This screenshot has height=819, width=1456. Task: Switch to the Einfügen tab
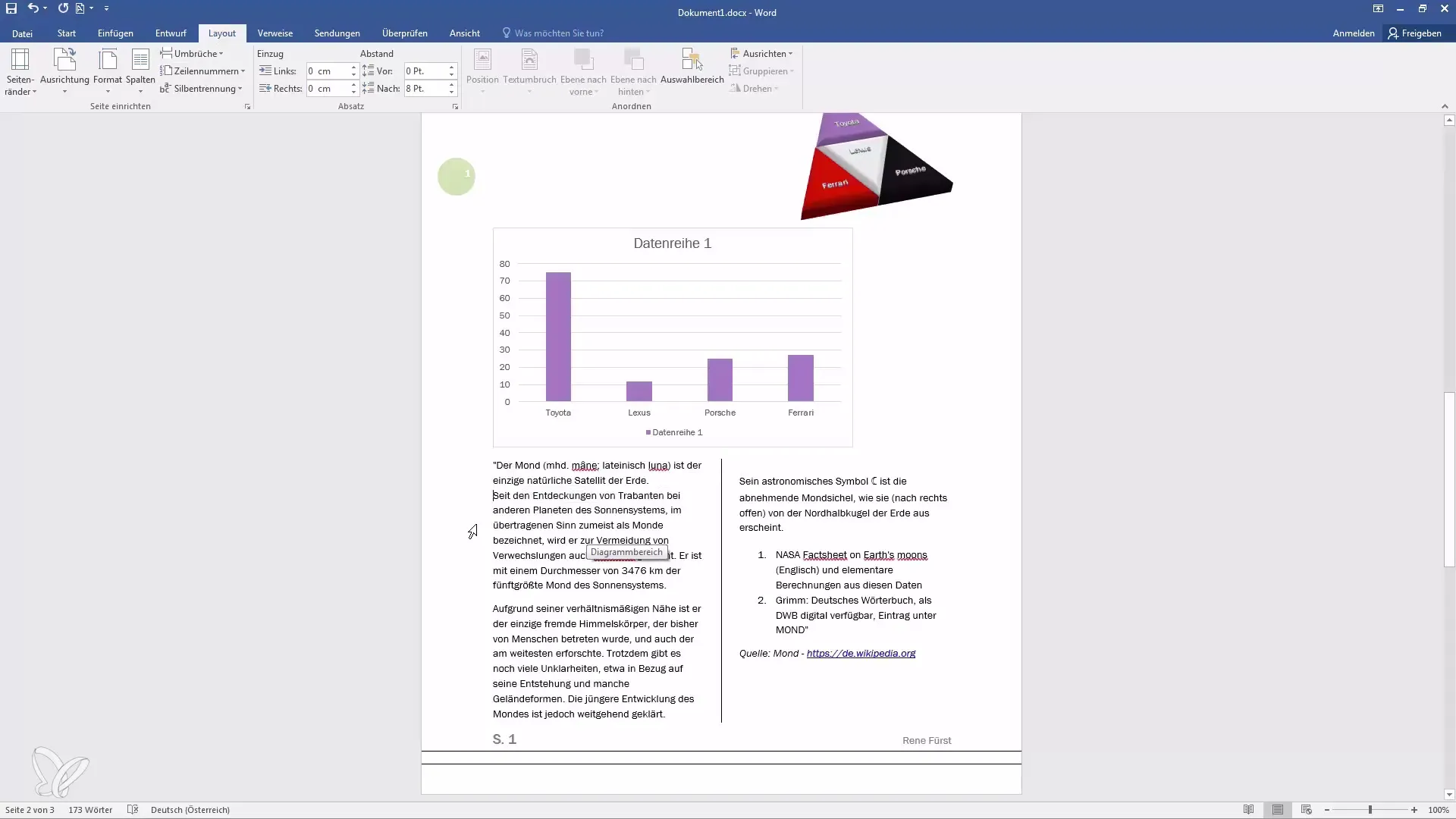(115, 33)
